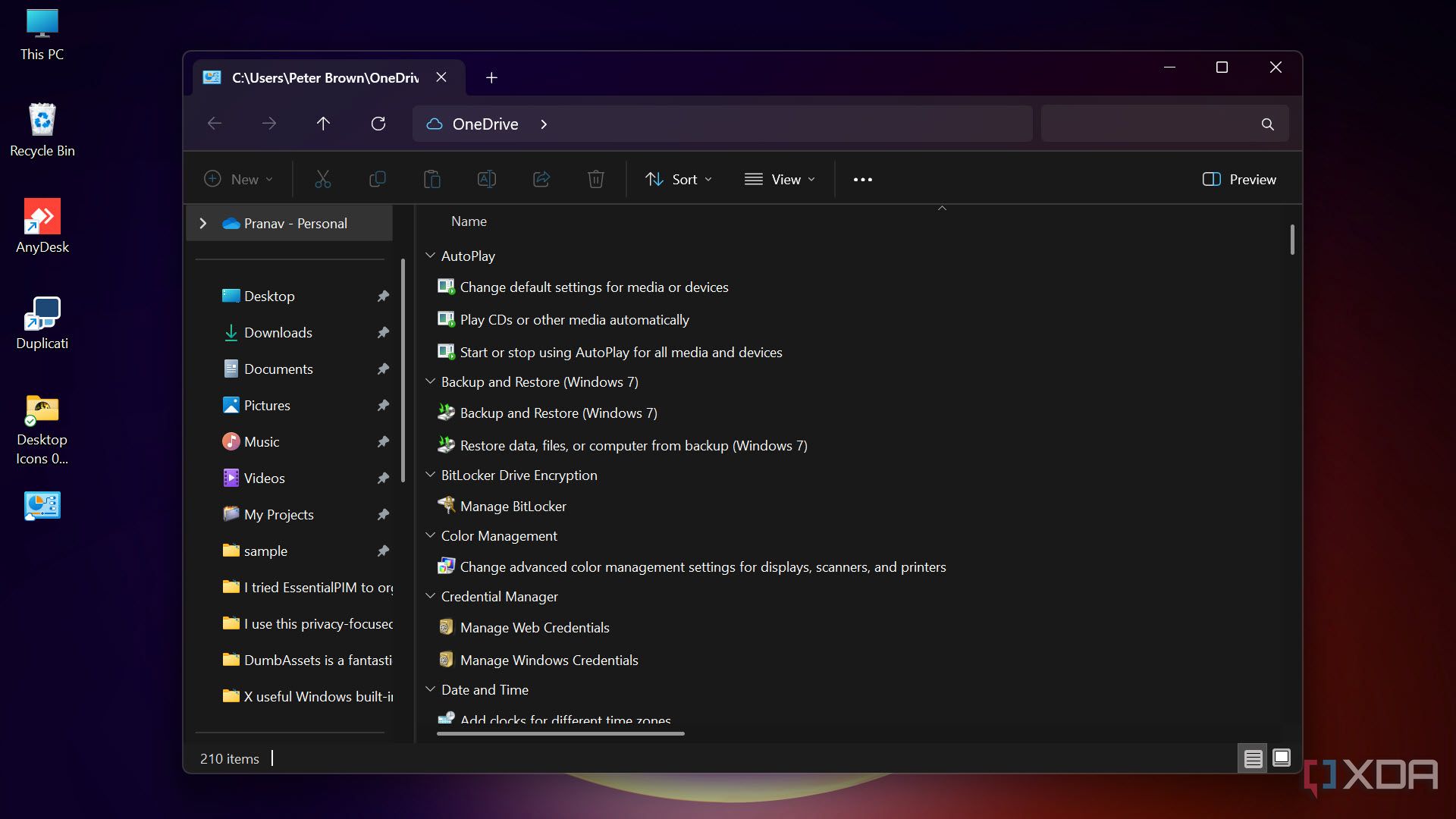
Task: Unpin Desktop using its pin icon
Action: [383, 297]
